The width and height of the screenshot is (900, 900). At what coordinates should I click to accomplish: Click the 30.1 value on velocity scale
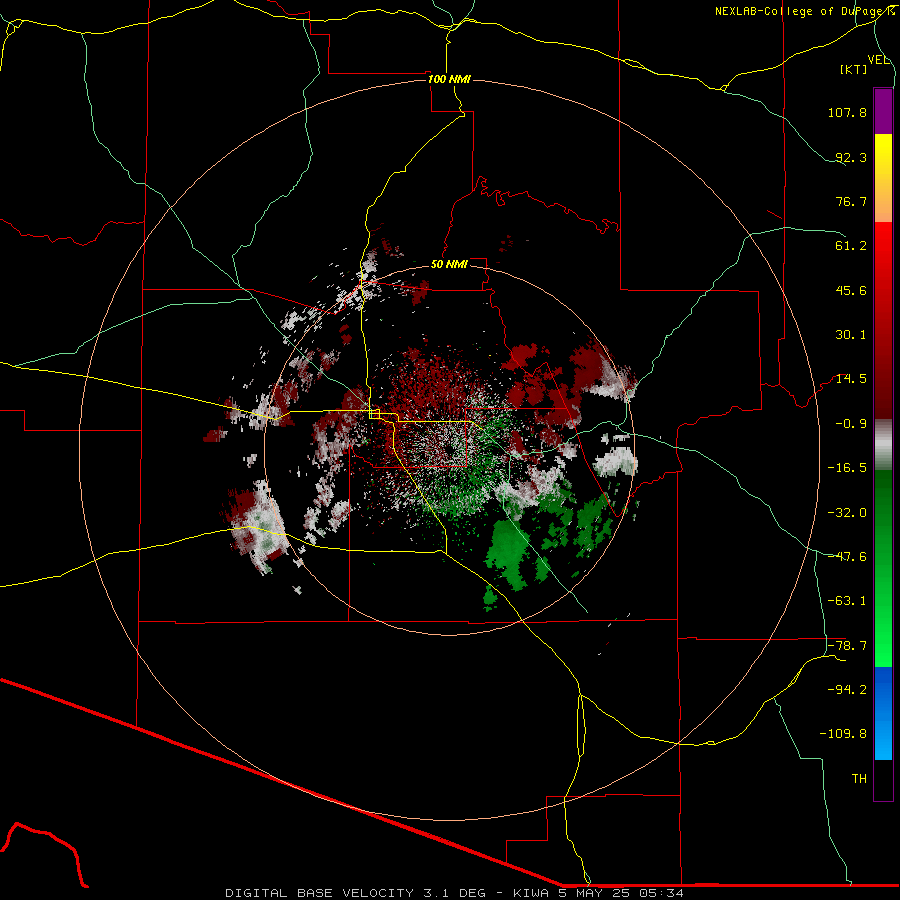tap(851, 335)
